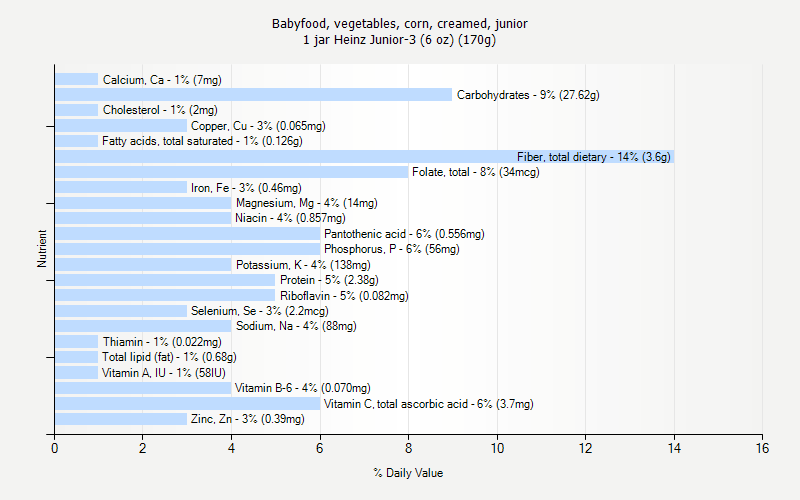This screenshot has width=800, height=500.
Task: Click the 'Phosphorus, P - 6% (56mg)' label
Action: pos(392,249)
